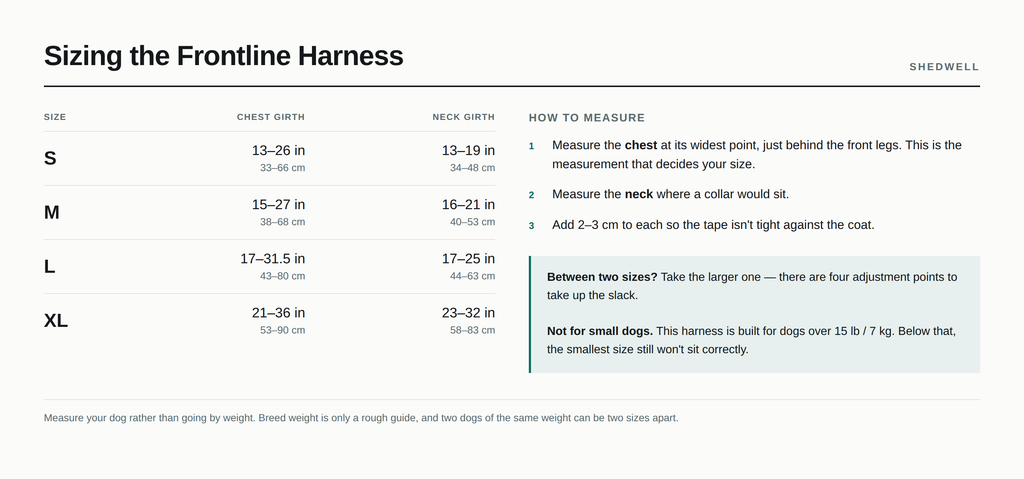Click the bold 'Between two sizes?' text

602,277
